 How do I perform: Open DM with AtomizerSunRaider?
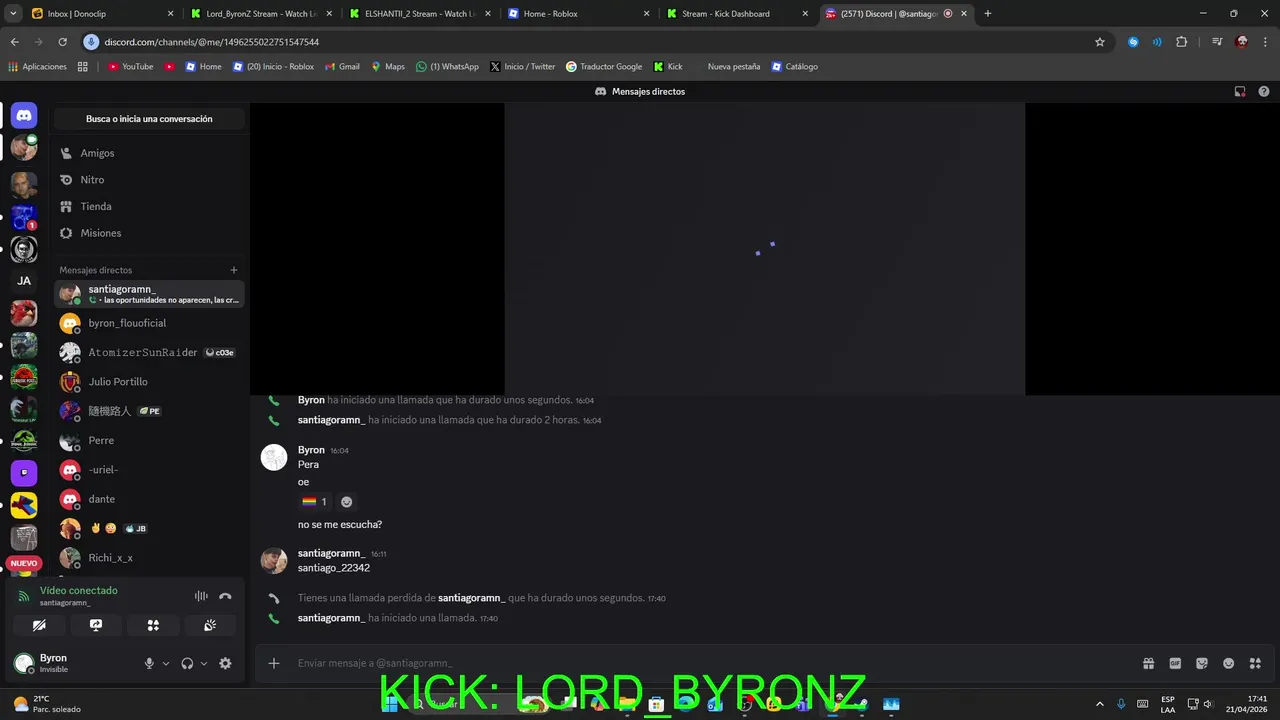click(x=149, y=352)
